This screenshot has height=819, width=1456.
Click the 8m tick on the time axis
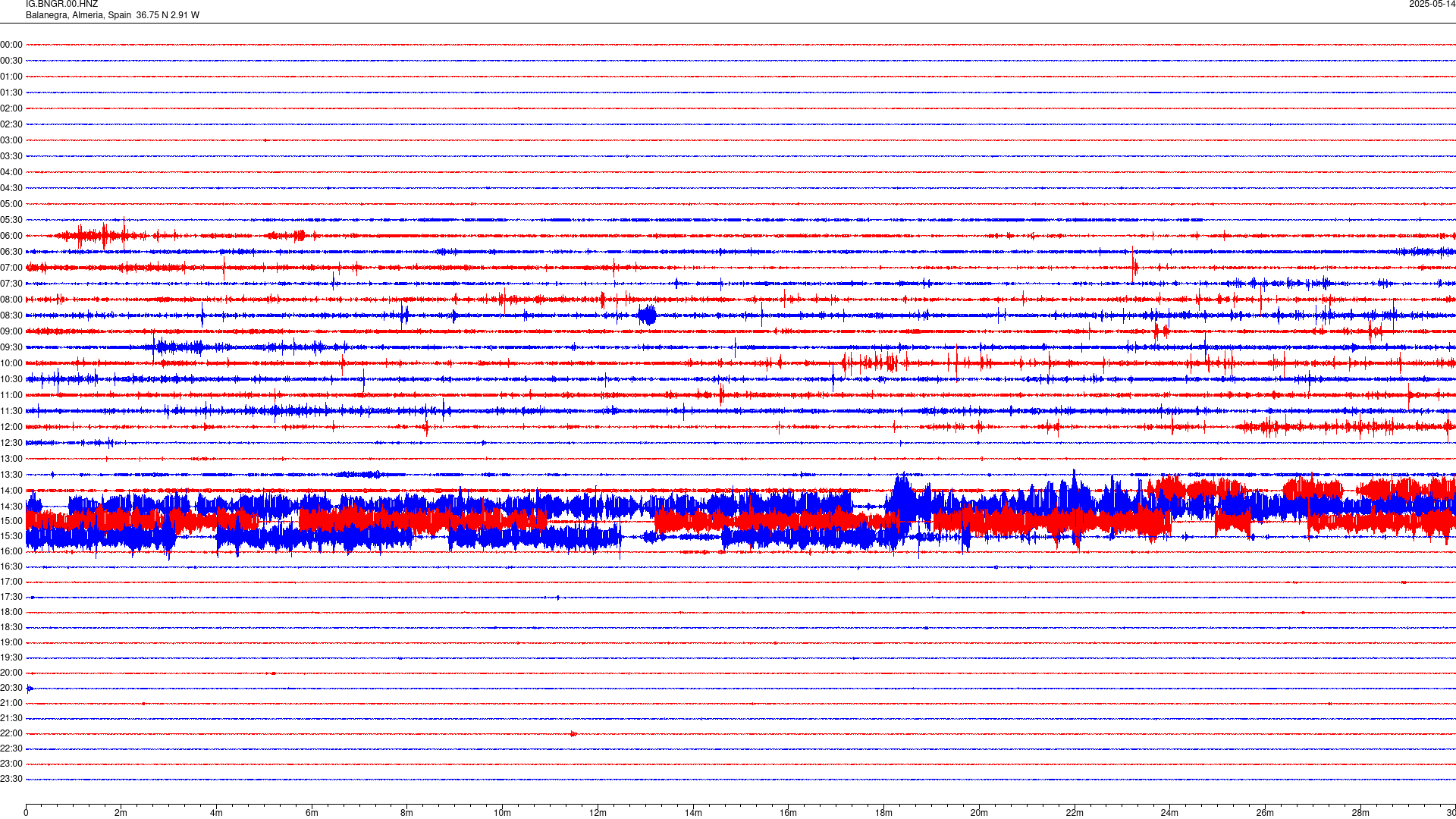point(406,813)
